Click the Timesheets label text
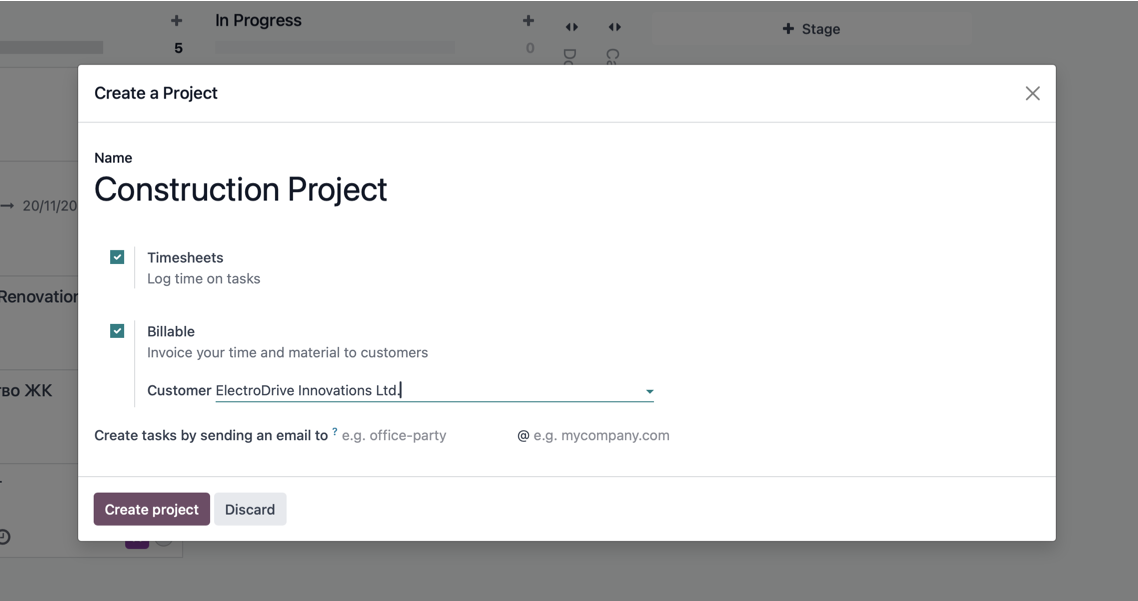This screenshot has width=1138, height=601. pos(185,258)
